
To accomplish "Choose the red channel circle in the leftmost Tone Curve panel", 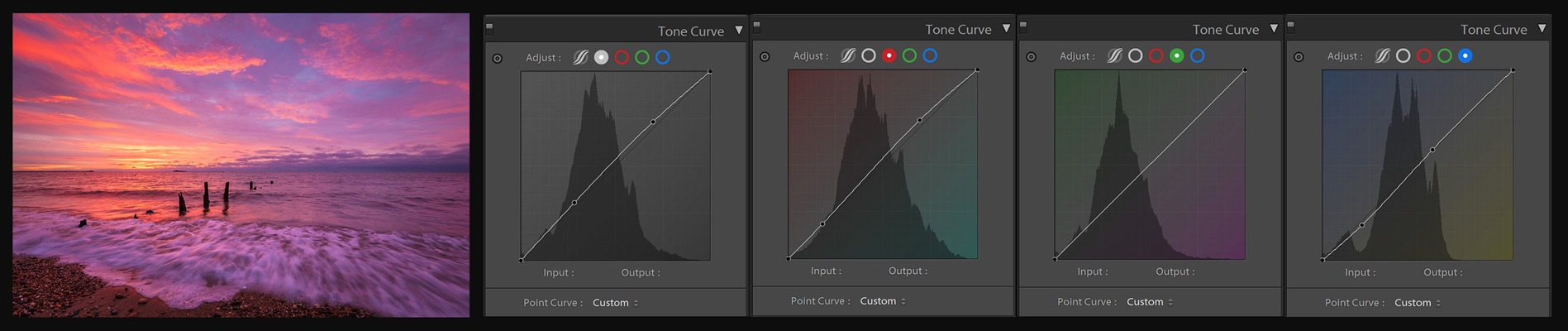I will (x=622, y=57).
